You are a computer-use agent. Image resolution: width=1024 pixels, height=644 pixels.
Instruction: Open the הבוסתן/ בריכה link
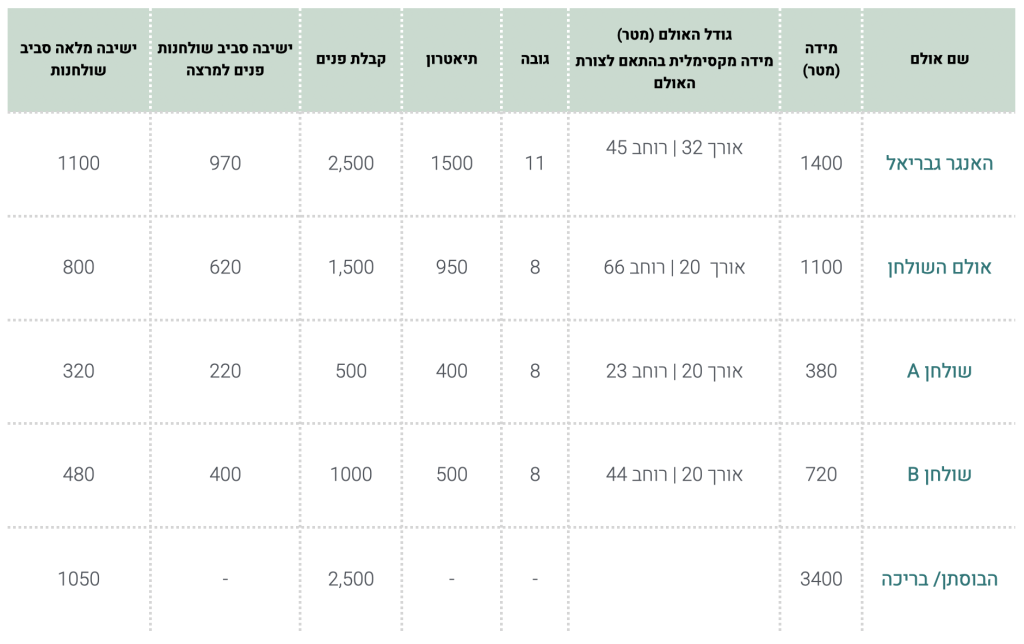coord(939,579)
